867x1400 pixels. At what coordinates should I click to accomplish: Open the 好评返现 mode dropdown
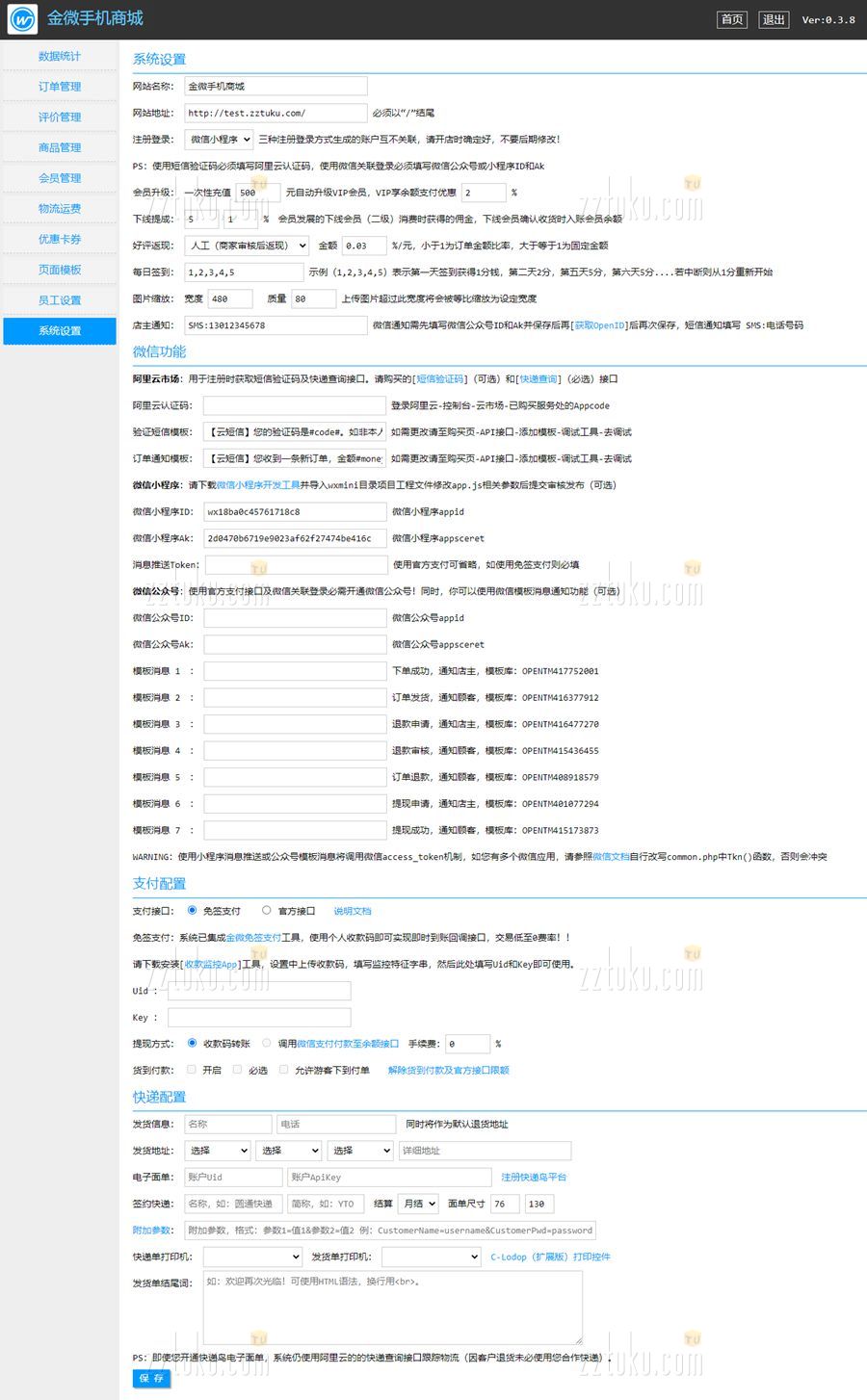pos(247,246)
